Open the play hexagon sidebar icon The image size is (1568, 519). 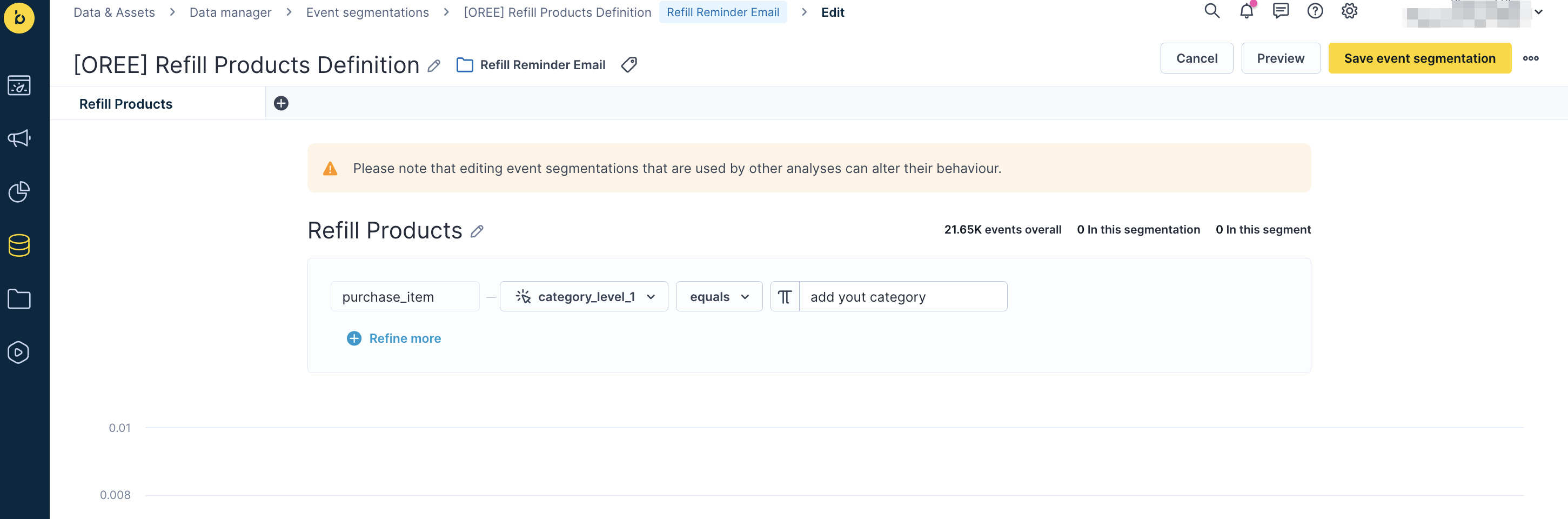pyautogui.click(x=19, y=352)
